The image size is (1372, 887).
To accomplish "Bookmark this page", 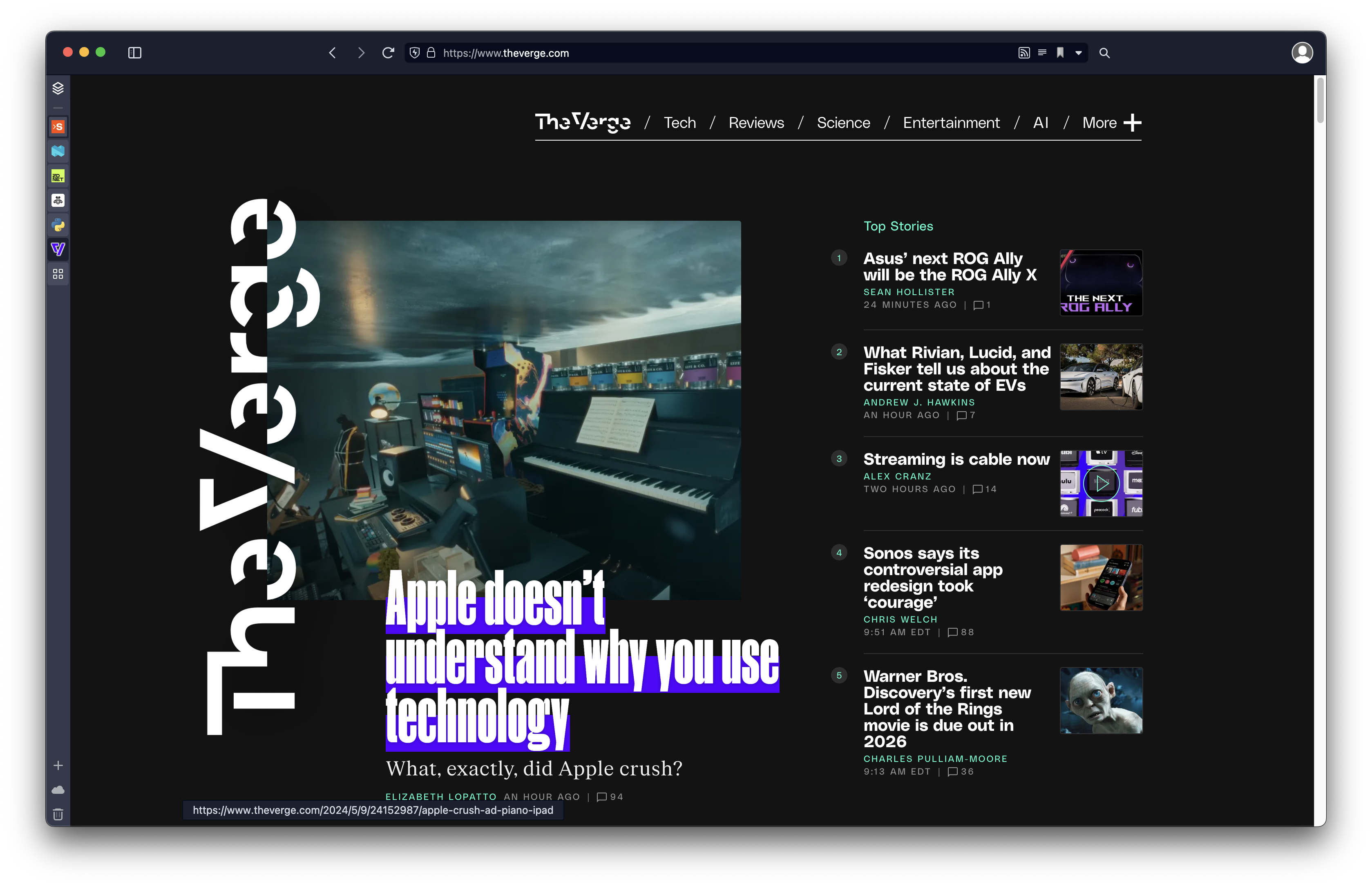I will pos(1060,53).
